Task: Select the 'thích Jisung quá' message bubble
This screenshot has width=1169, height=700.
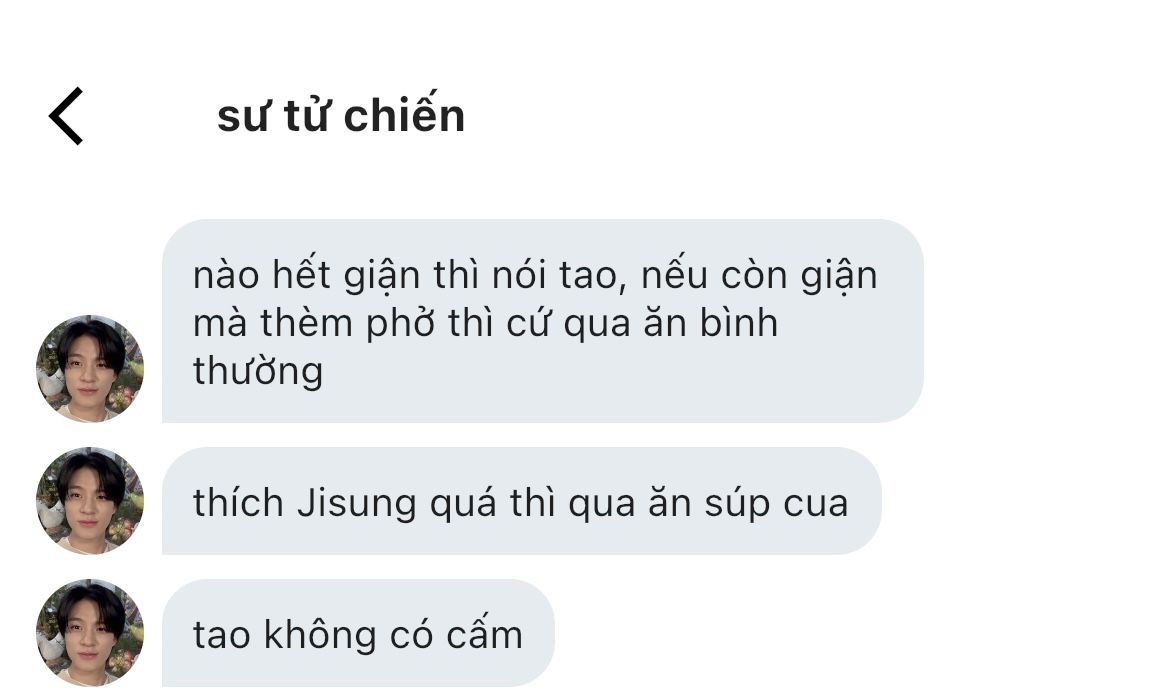Action: (x=522, y=501)
